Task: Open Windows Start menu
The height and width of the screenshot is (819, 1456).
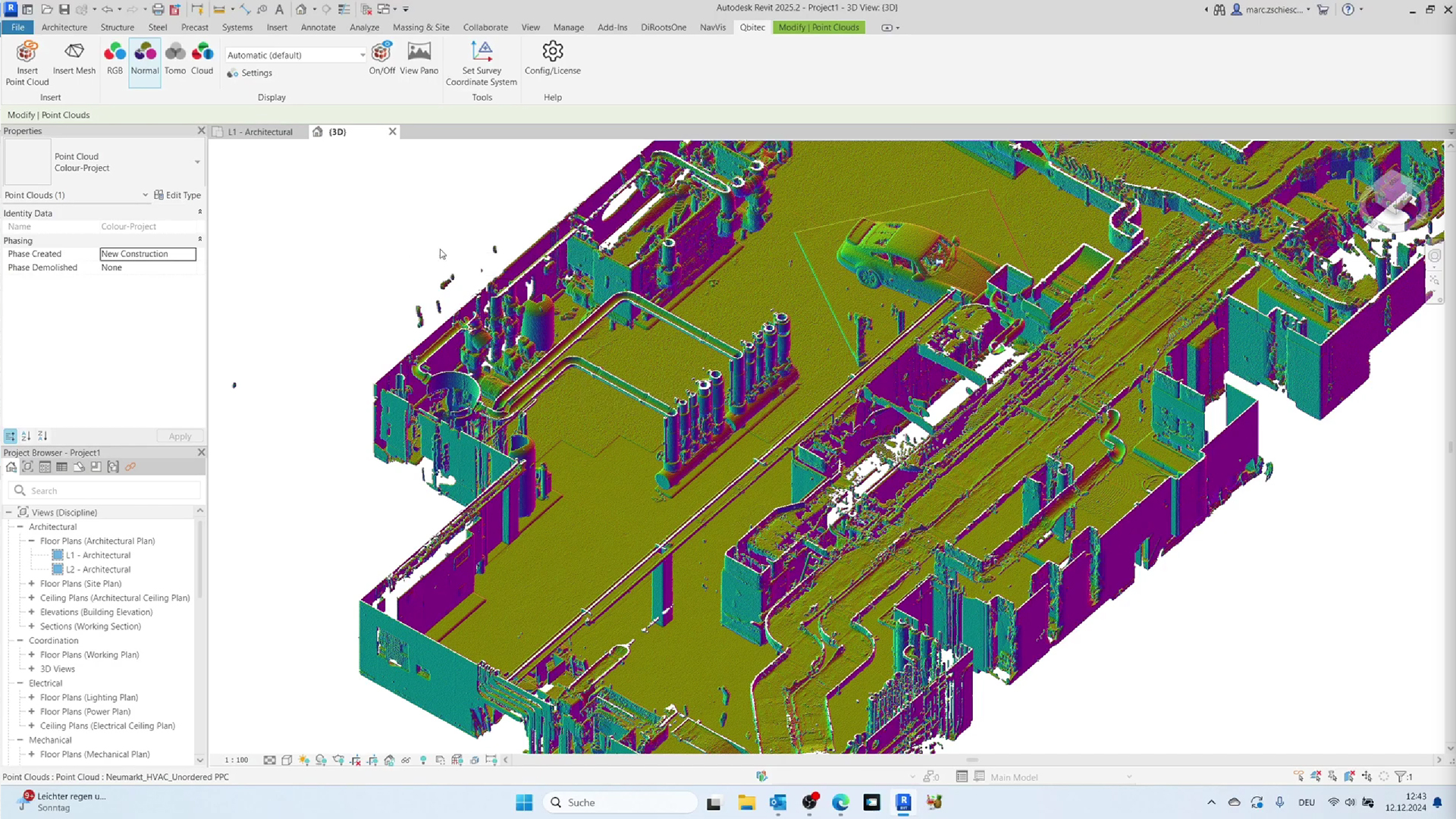Action: coord(524,802)
